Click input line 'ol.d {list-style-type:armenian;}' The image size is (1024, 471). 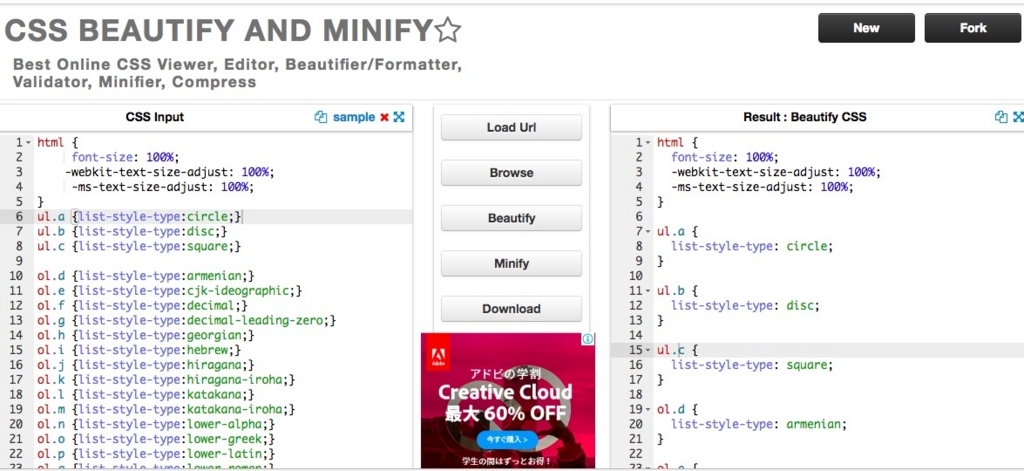tap(146, 276)
